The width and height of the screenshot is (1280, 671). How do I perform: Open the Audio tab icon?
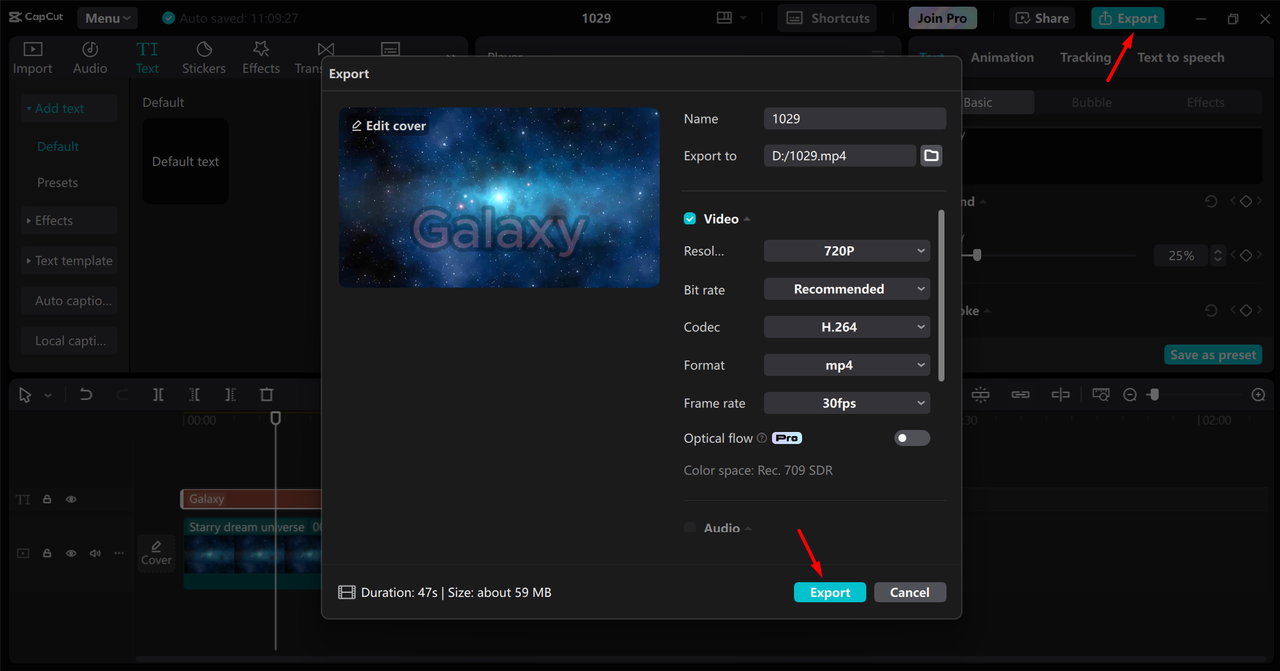click(x=90, y=58)
